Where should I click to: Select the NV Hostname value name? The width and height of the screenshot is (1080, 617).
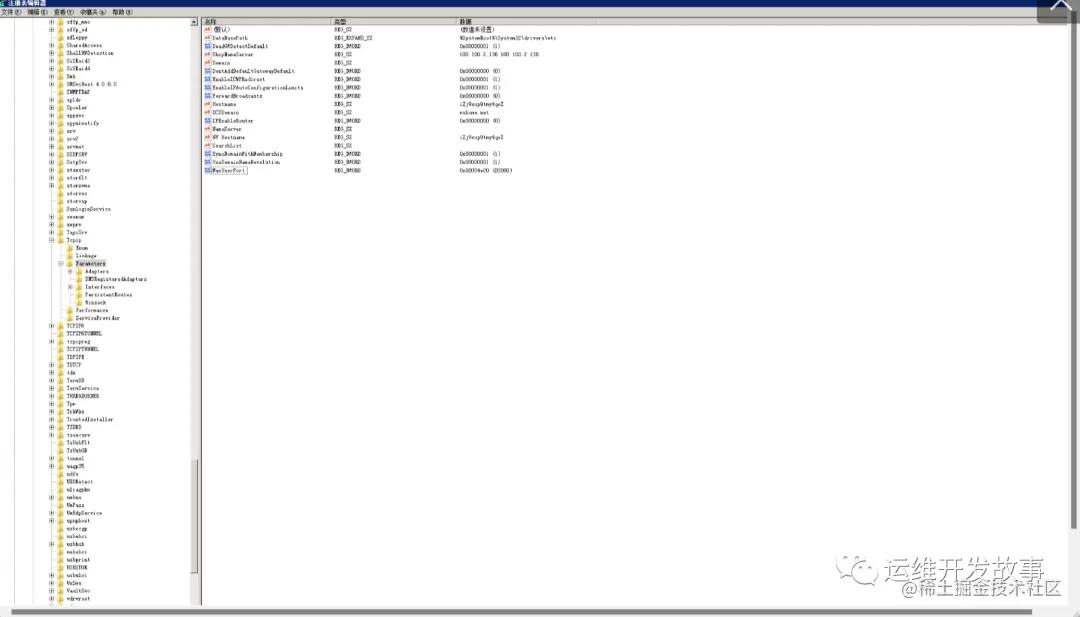pos(228,137)
